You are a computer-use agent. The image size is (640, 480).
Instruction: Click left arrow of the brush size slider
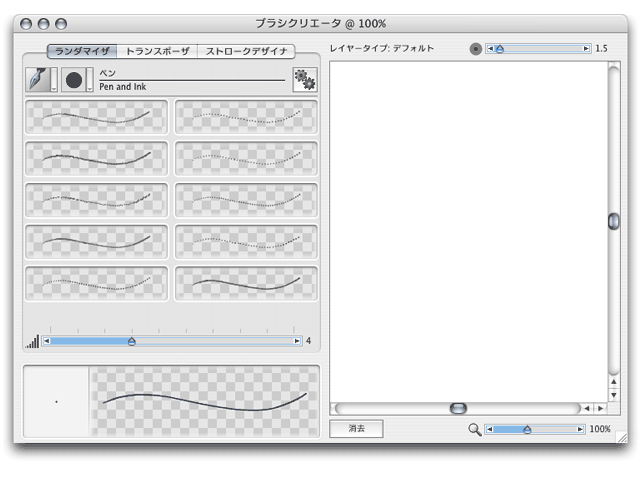pos(491,48)
